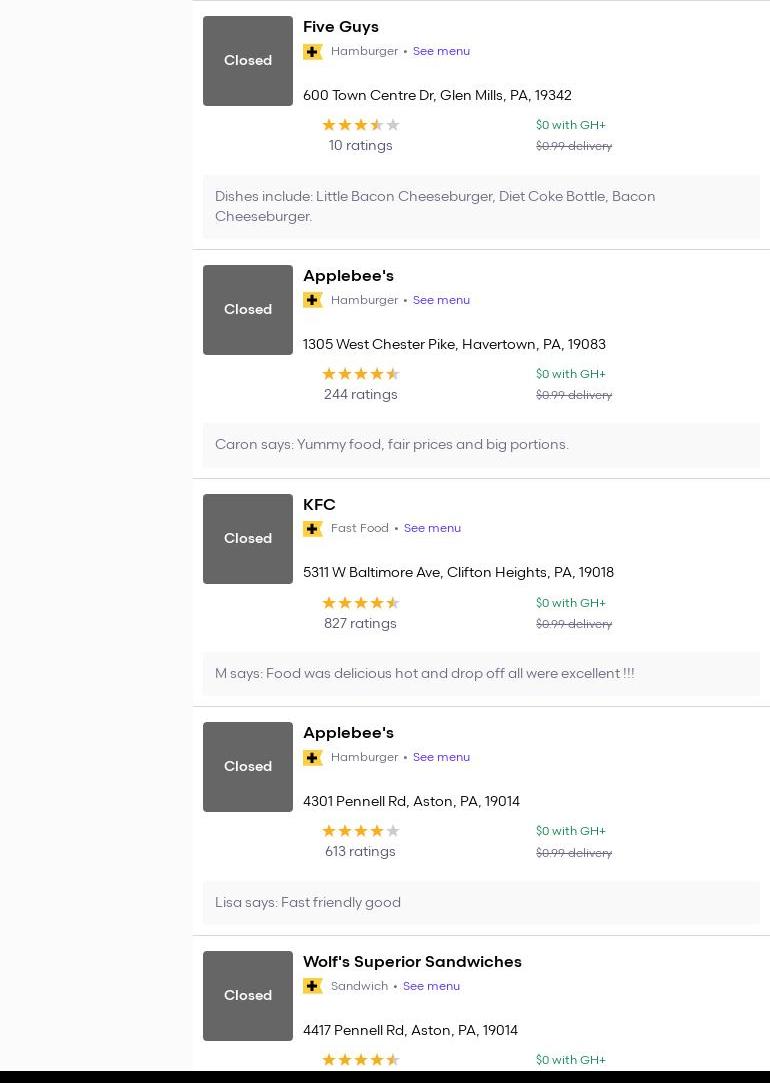Click the GH+ badge icon under Applebee's Havertown

pyautogui.click(x=313, y=300)
